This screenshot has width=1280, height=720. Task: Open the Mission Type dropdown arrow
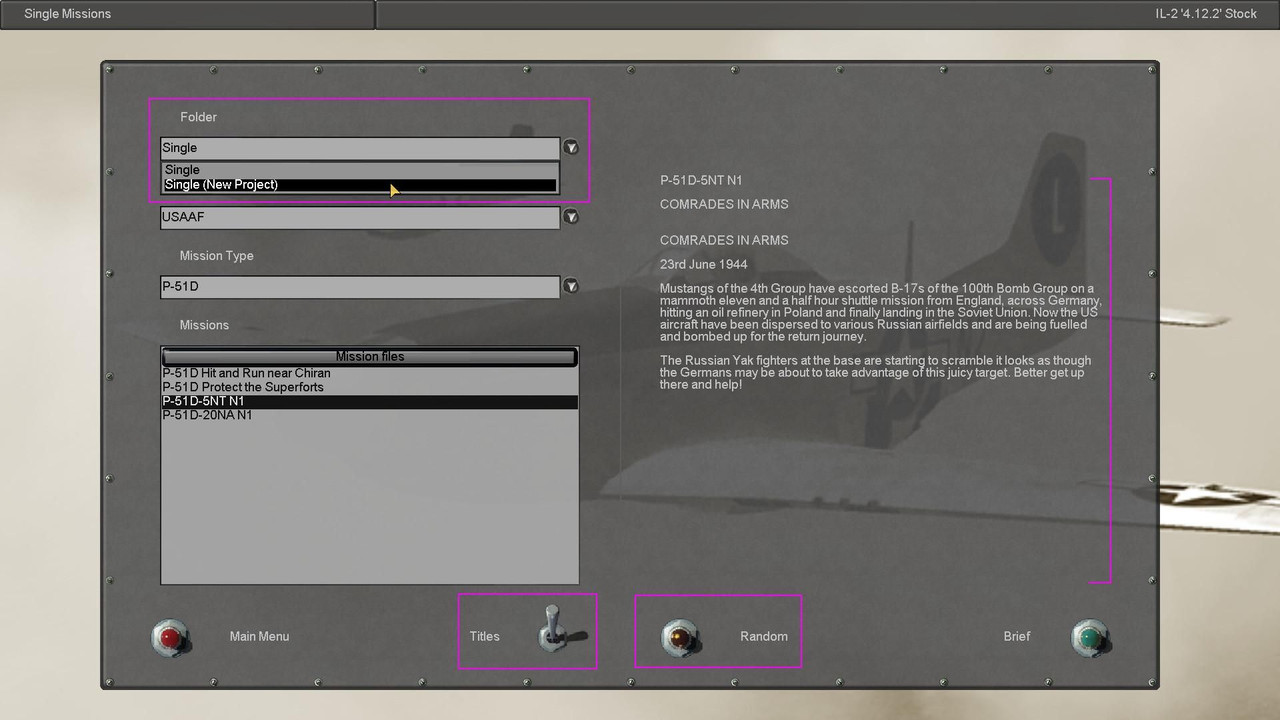[570, 286]
